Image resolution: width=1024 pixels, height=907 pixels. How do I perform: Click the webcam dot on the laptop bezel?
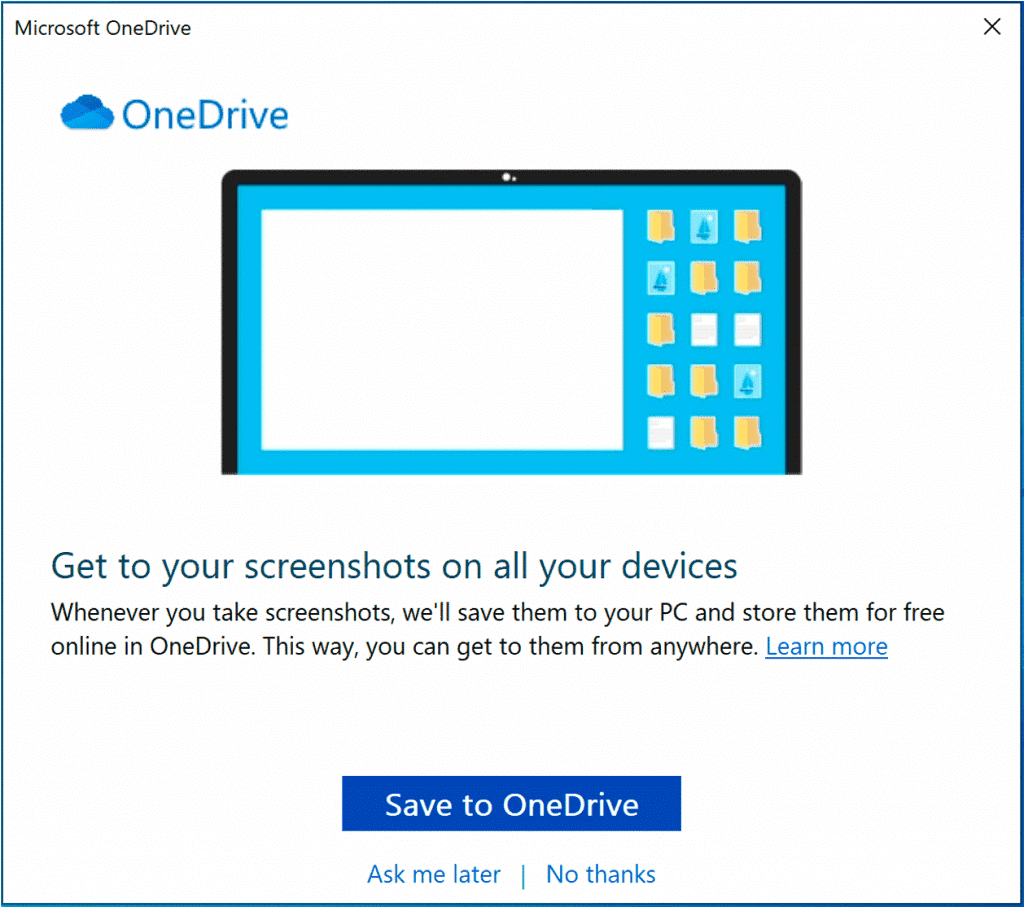point(507,177)
